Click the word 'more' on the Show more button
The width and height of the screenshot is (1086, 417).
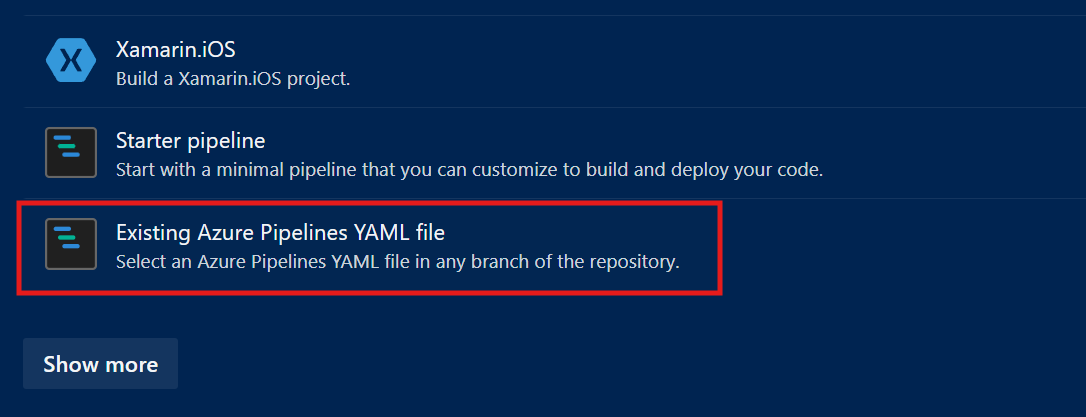point(131,364)
